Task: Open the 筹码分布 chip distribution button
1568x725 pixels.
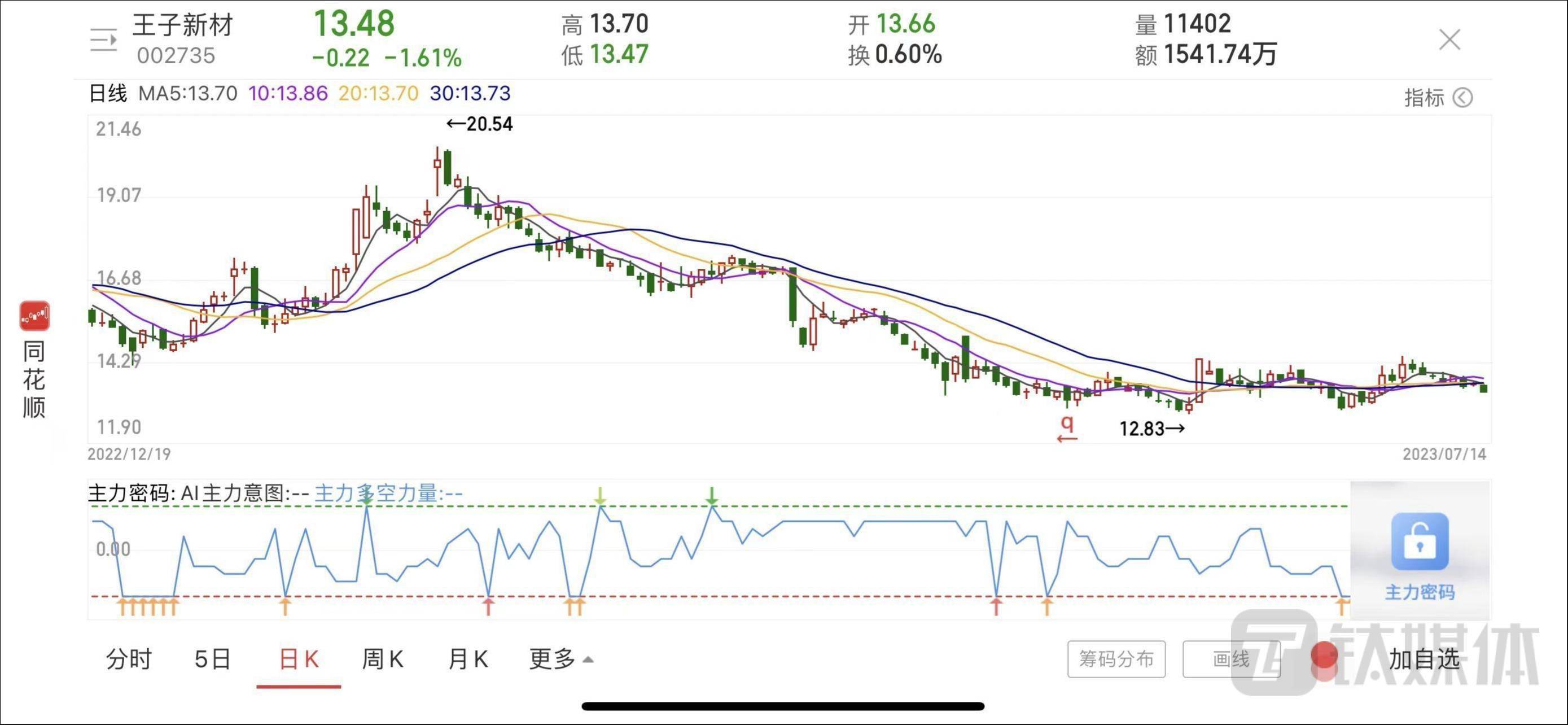Action: [1116, 660]
